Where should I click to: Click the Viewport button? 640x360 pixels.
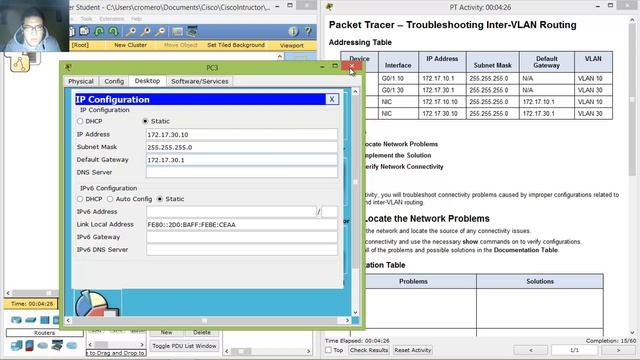291,45
